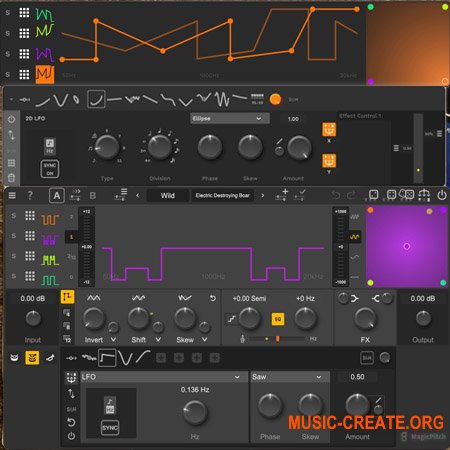The image size is (450, 450).
Task: Select the orange square waveform thumbnail
Action: click(x=50, y=220)
